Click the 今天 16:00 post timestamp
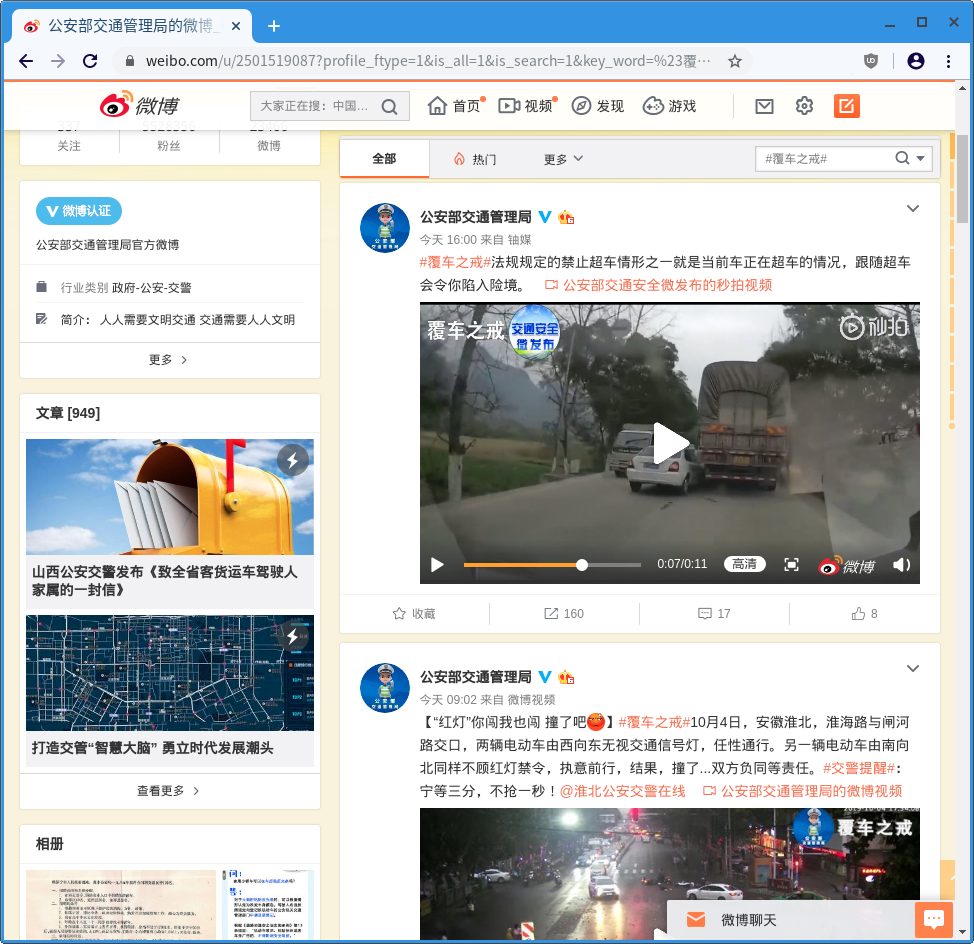This screenshot has width=974, height=944. [x=448, y=240]
